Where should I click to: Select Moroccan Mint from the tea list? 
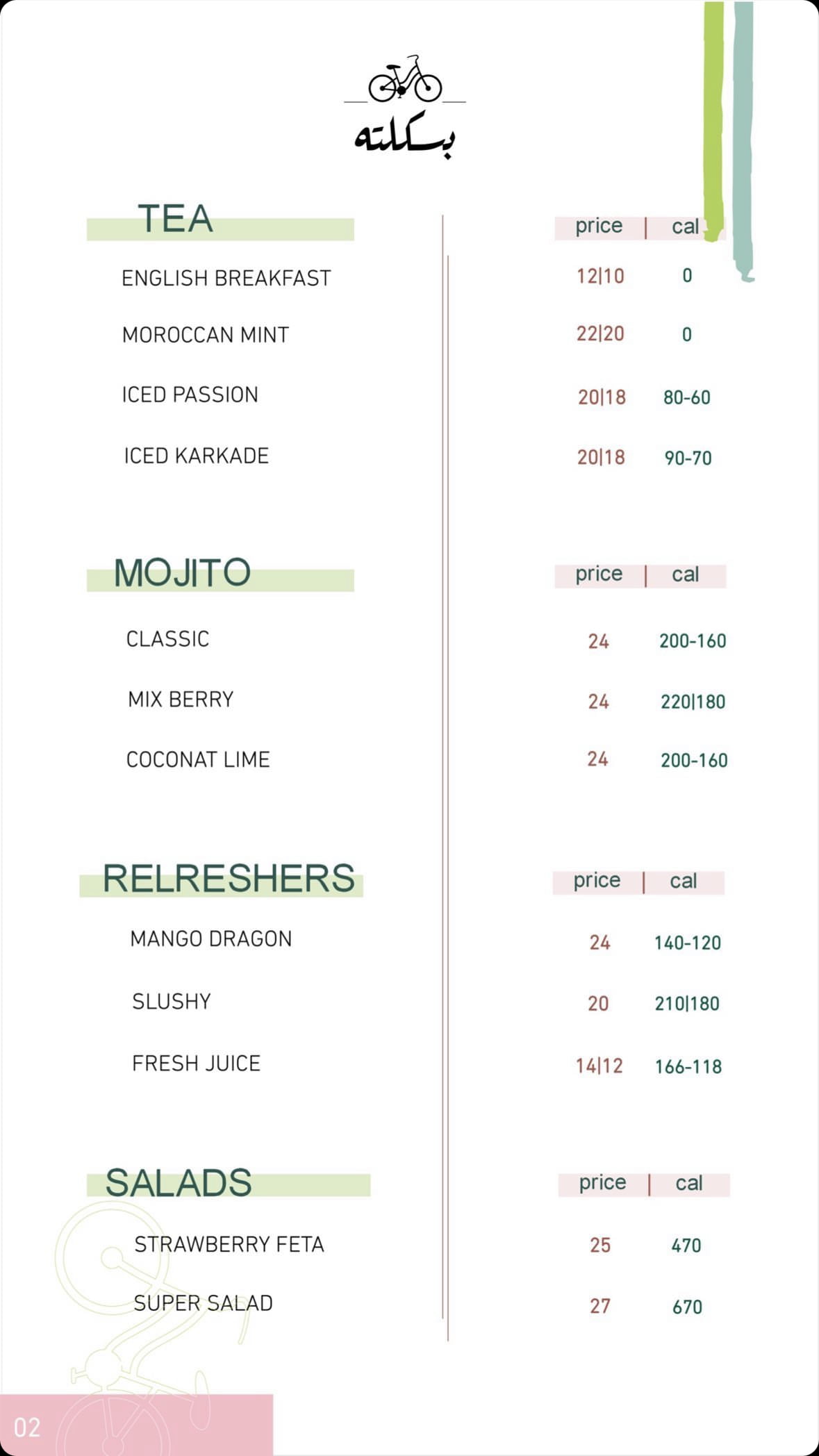click(205, 335)
